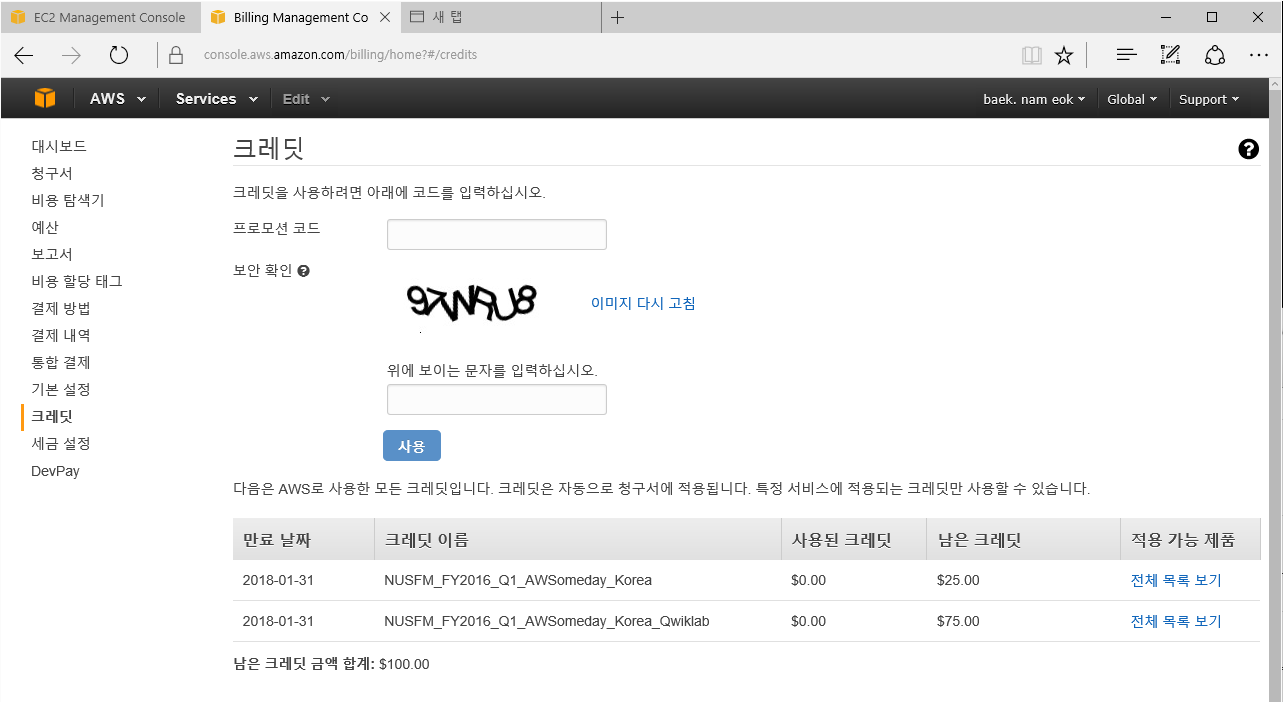
Task: Select NUSFM_FY2016_Q1_AWSomeday_Korea_Qwiklab credit name
Action: (547, 621)
